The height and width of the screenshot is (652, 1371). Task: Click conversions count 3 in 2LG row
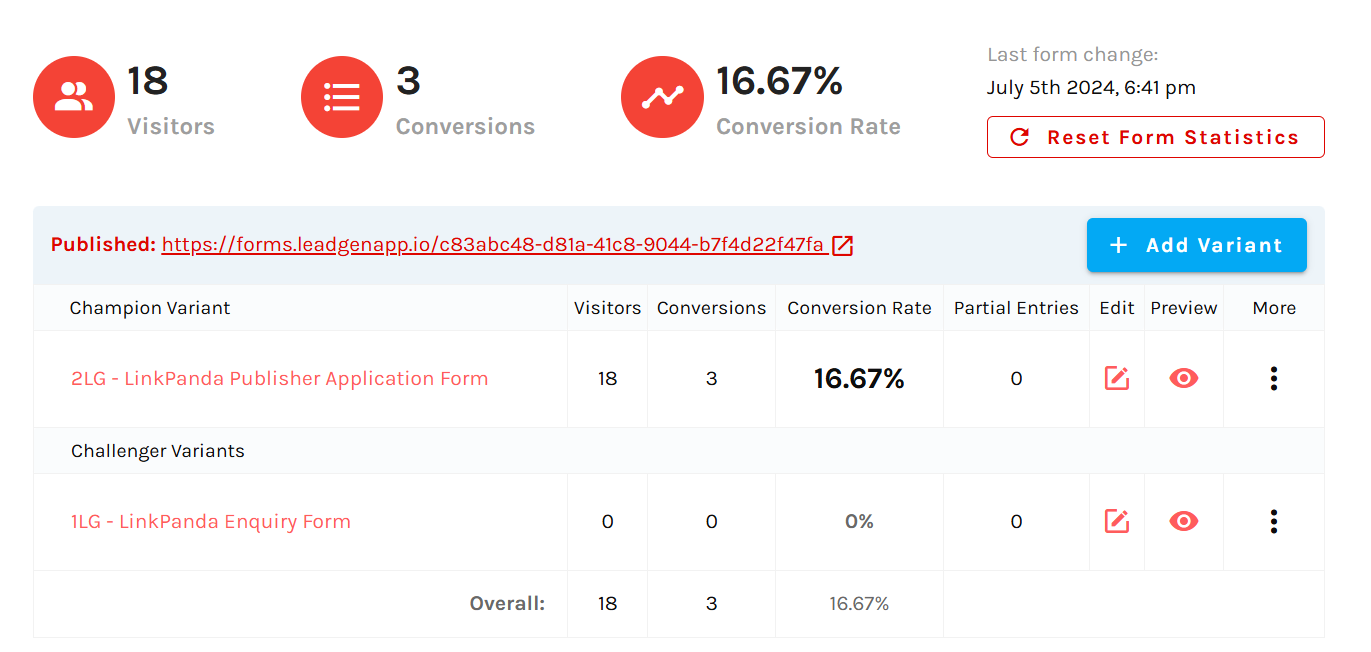(712, 379)
